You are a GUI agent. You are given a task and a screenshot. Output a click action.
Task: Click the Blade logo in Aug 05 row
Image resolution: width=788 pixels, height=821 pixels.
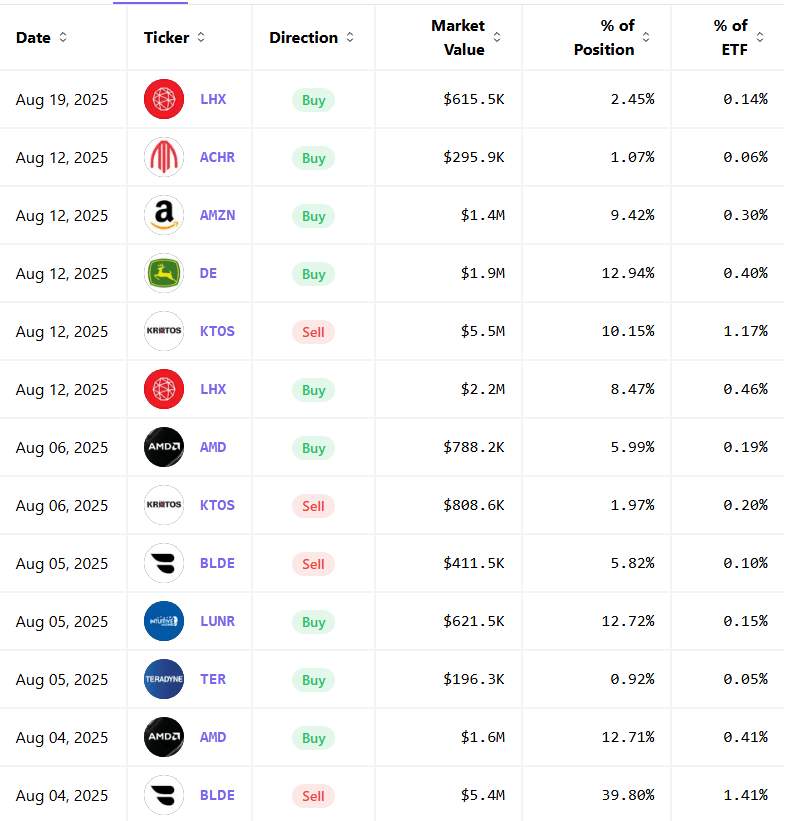pos(164,563)
